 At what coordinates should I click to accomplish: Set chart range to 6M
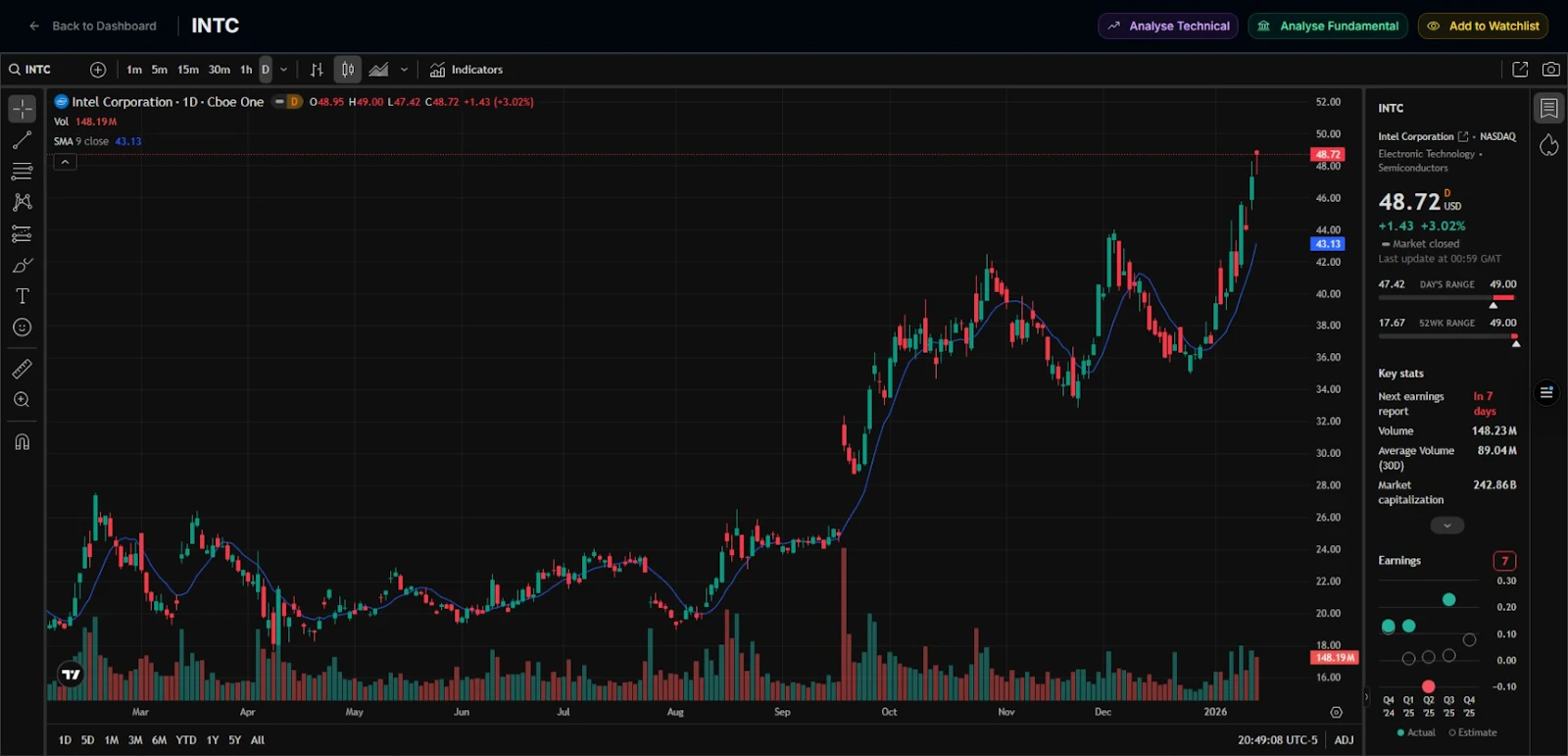[x=159, y=740]
